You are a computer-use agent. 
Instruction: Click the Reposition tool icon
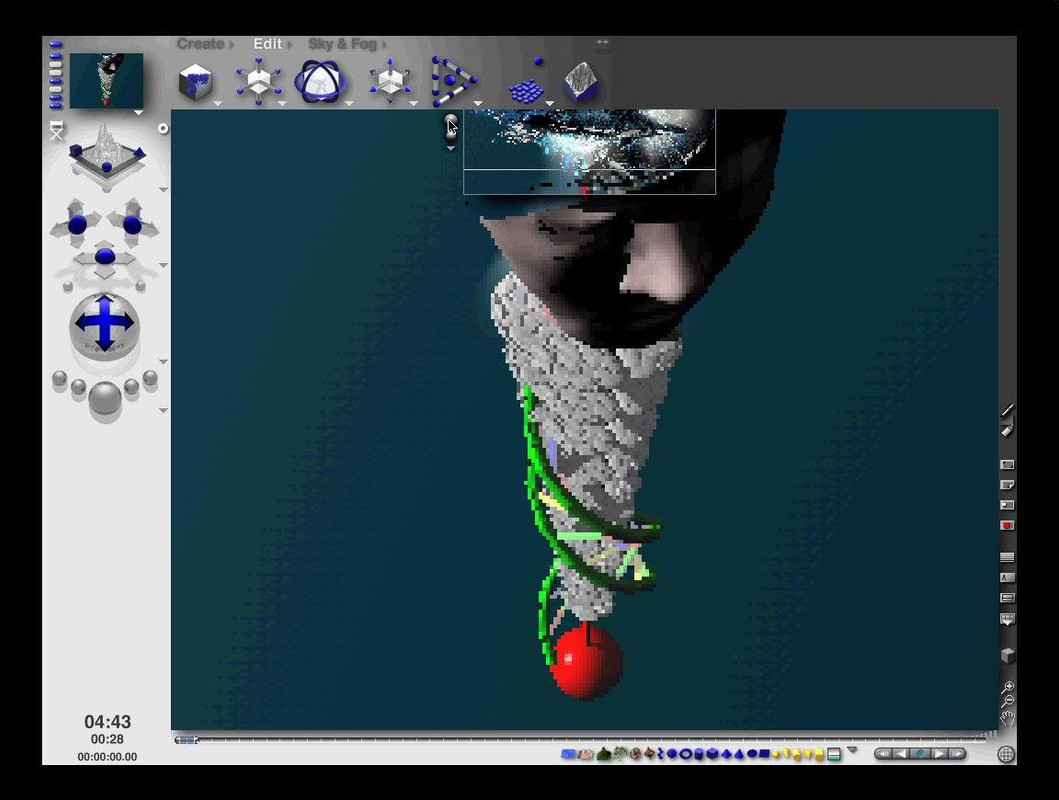(x=390, y=81)
